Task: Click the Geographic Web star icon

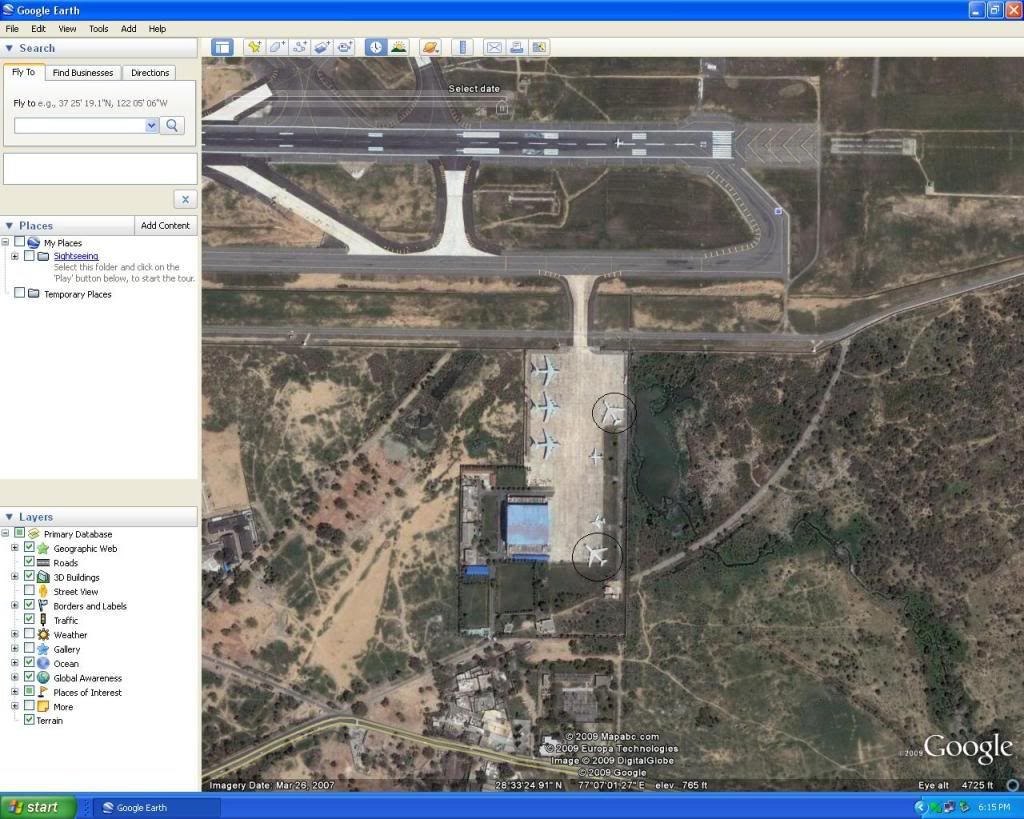Action: point(43,549)
